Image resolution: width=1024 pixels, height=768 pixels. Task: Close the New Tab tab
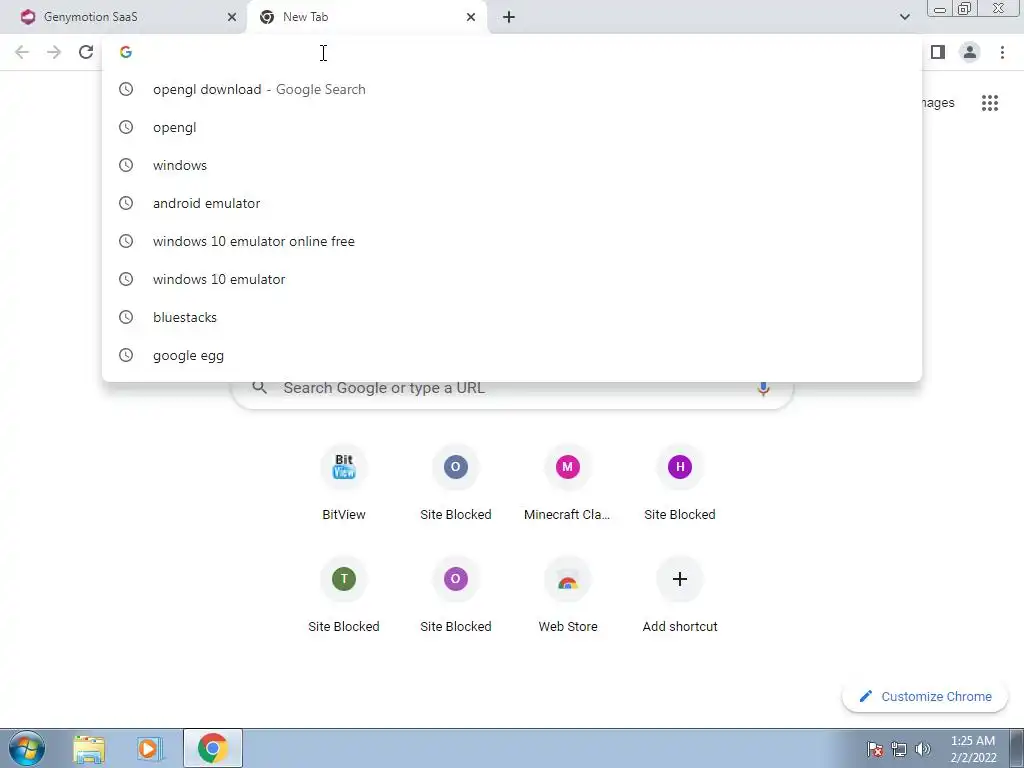(471, 17)
